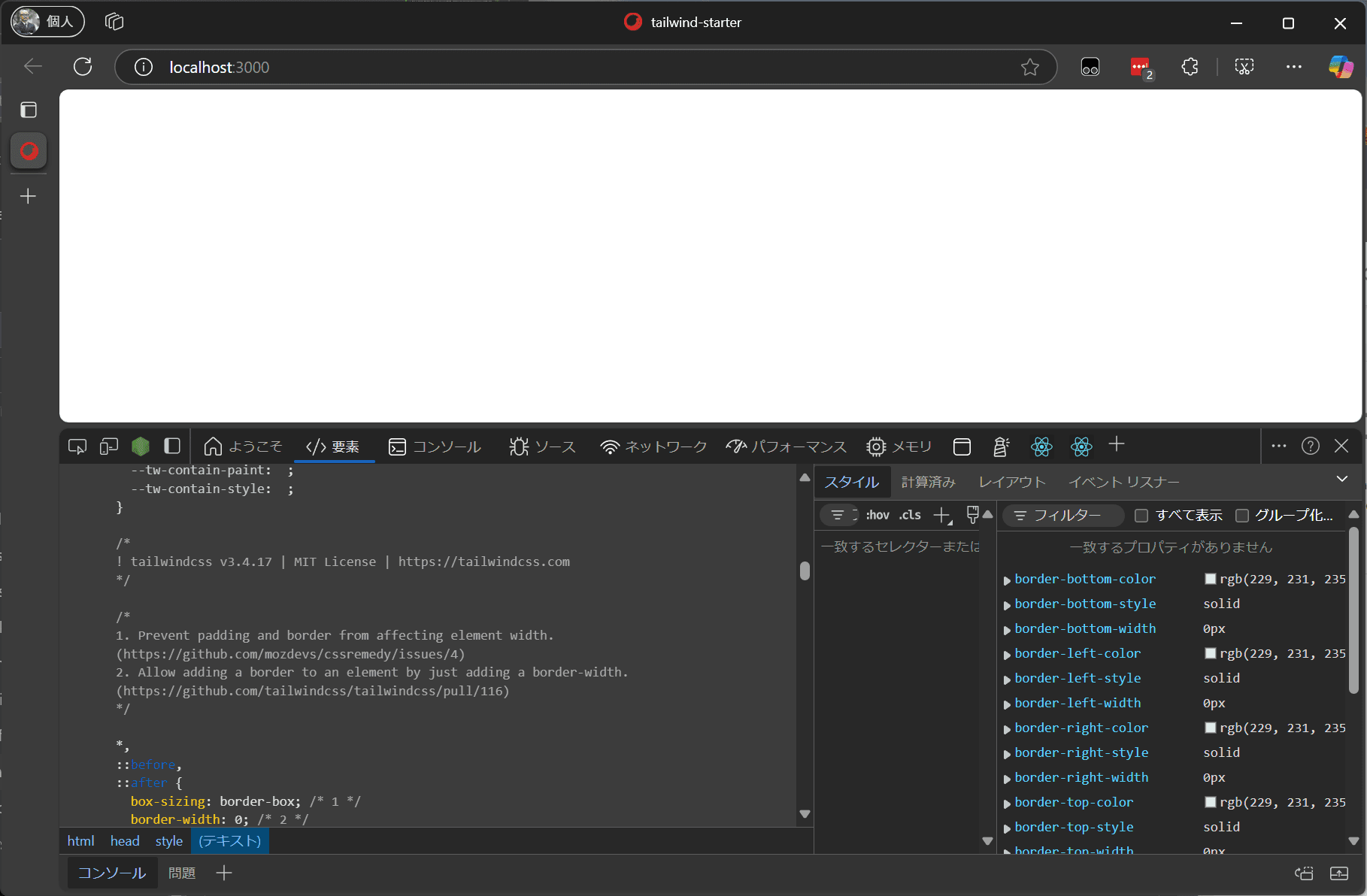
Task: Switch to the コンソール DevTools tab
Action: click(435, 446)
